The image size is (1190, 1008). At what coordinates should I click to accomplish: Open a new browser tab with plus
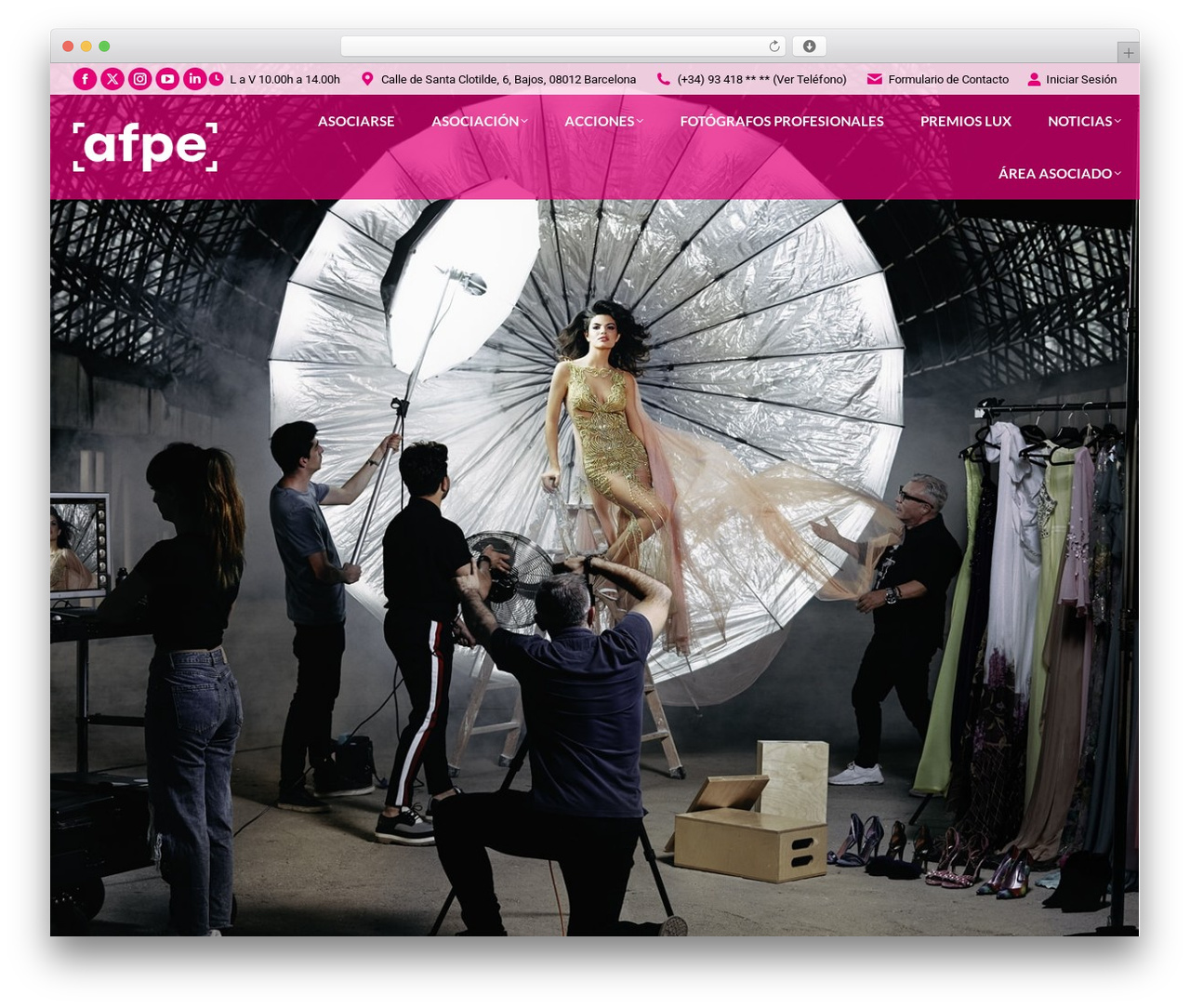pos(1128,53)
